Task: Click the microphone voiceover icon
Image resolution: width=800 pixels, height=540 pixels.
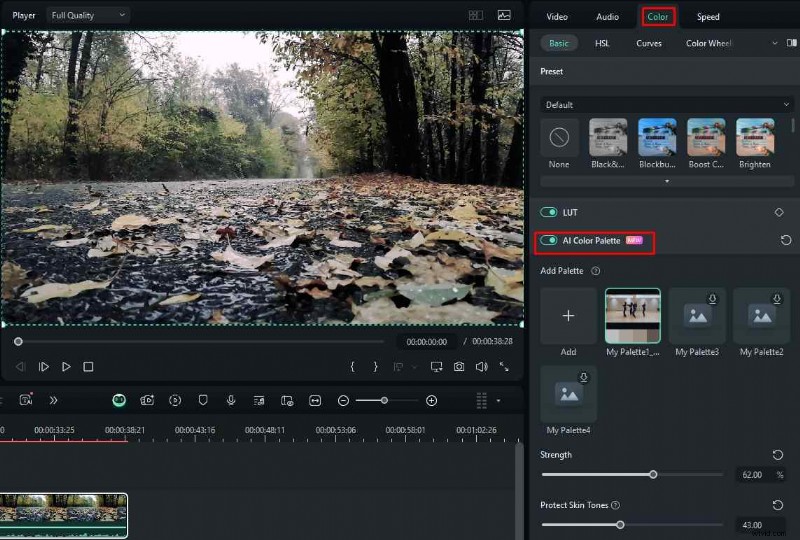Action: pyautogui.click(x=231, y=400)
